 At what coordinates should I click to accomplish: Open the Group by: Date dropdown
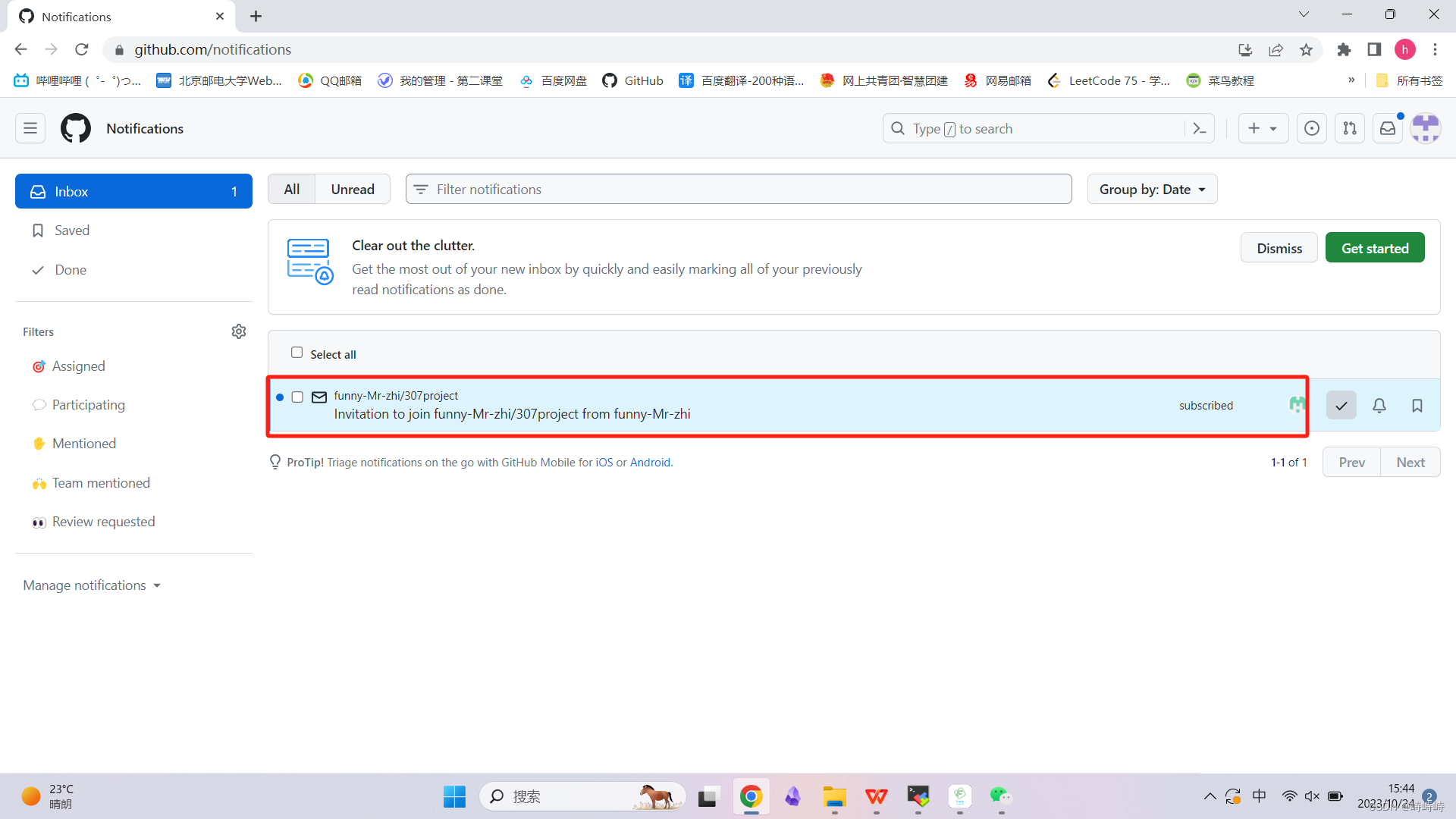click(x=1152, y=189)
